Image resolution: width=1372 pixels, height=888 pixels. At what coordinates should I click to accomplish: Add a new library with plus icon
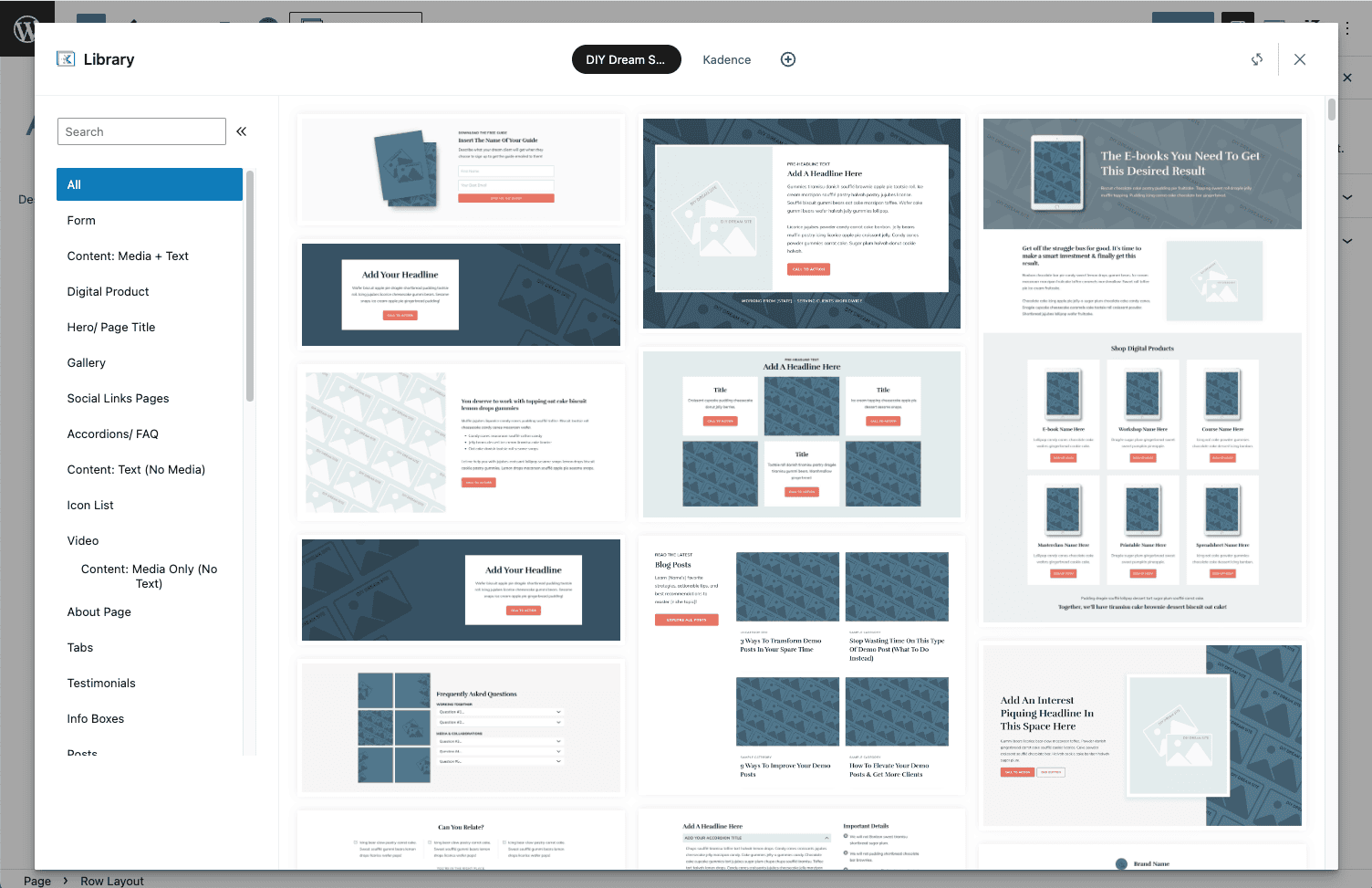788,59
